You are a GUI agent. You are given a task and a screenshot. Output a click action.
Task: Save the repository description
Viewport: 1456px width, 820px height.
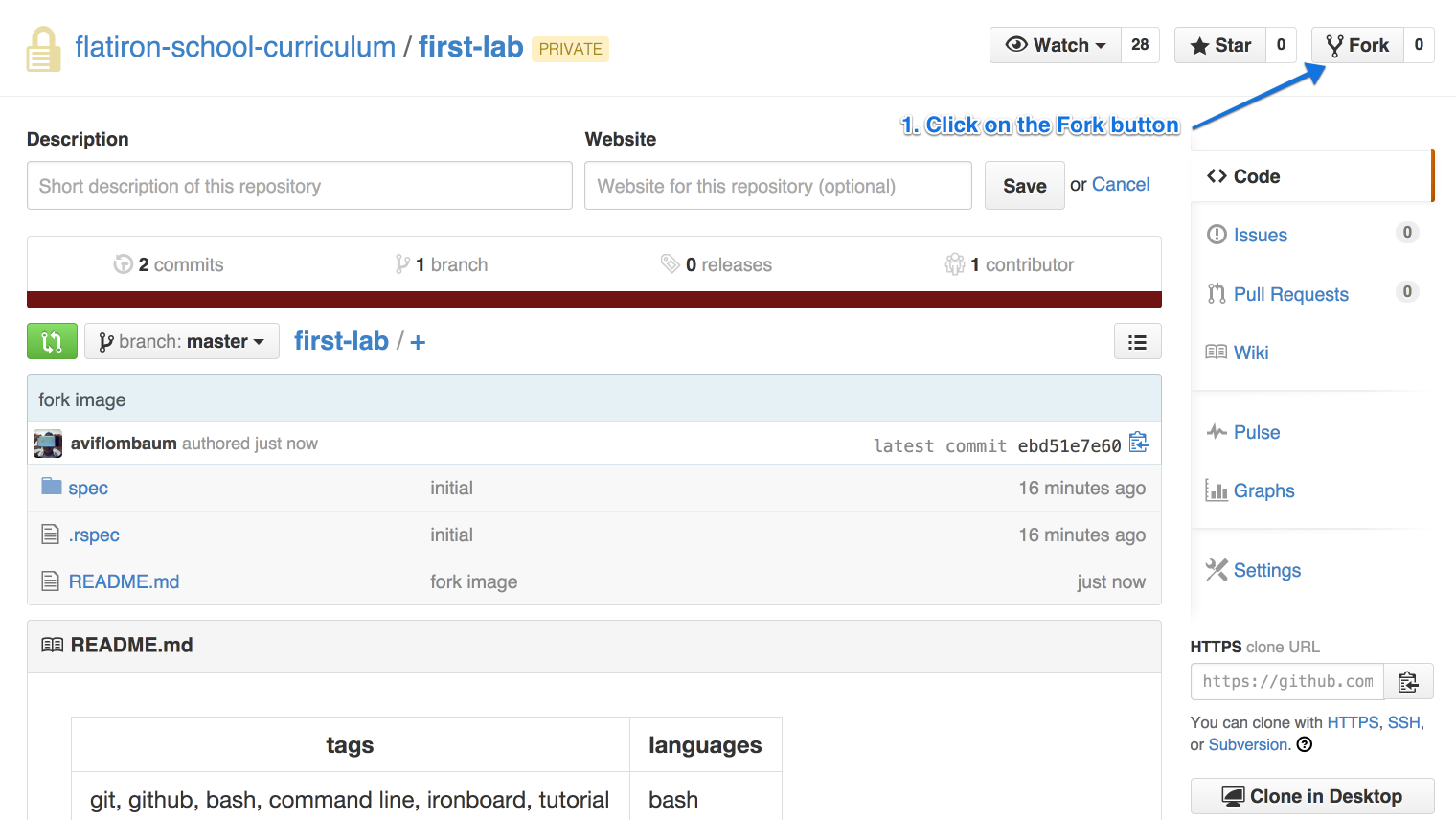click(1024, 186)
